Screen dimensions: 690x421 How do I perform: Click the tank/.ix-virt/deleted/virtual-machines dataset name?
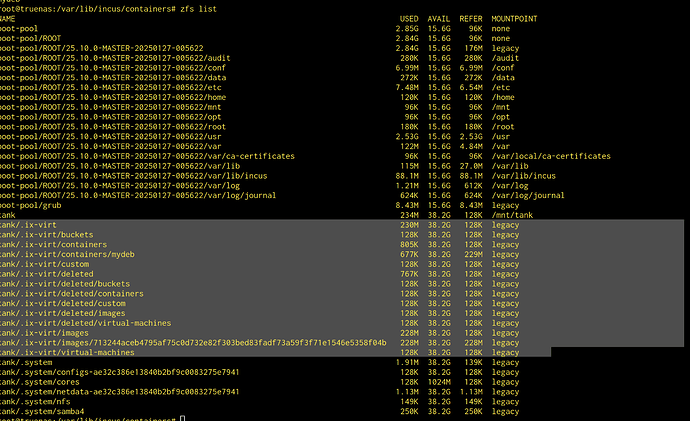click(x=85, y=323)
